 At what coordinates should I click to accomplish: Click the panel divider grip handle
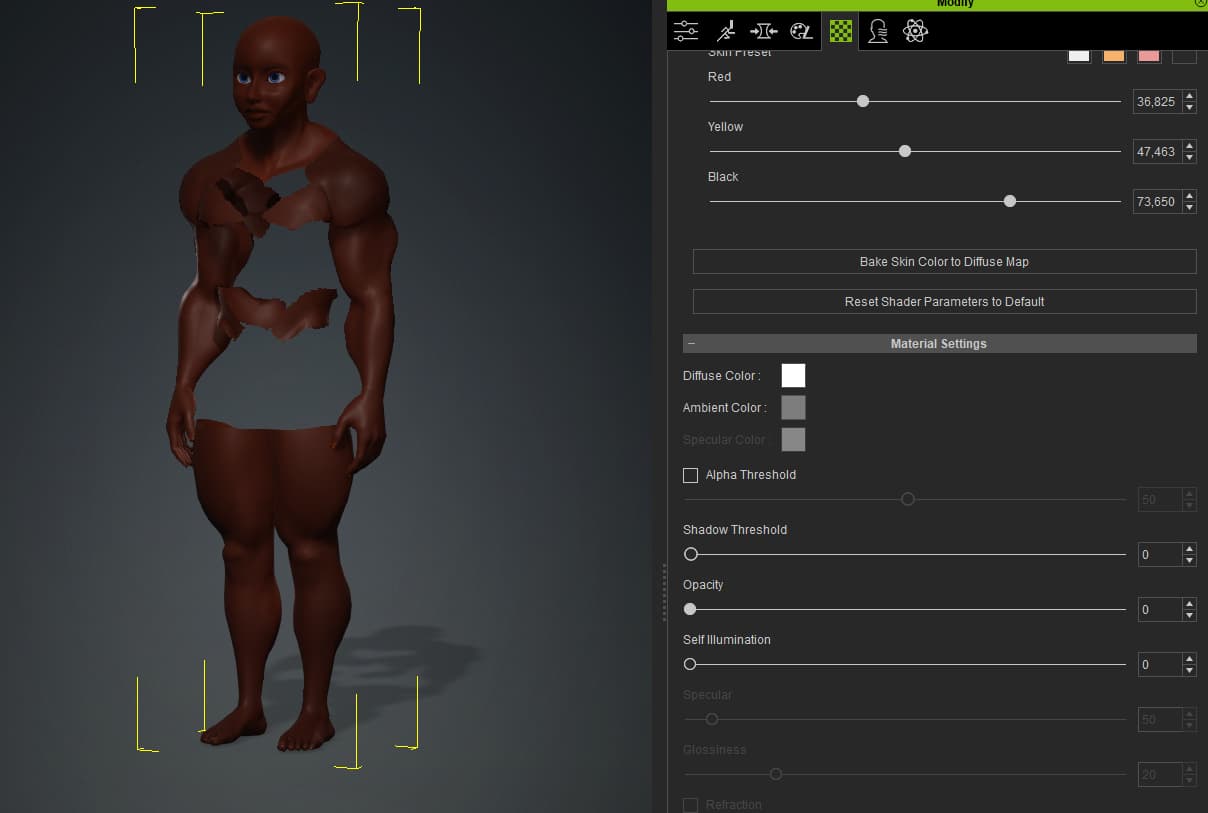(664, 594)
